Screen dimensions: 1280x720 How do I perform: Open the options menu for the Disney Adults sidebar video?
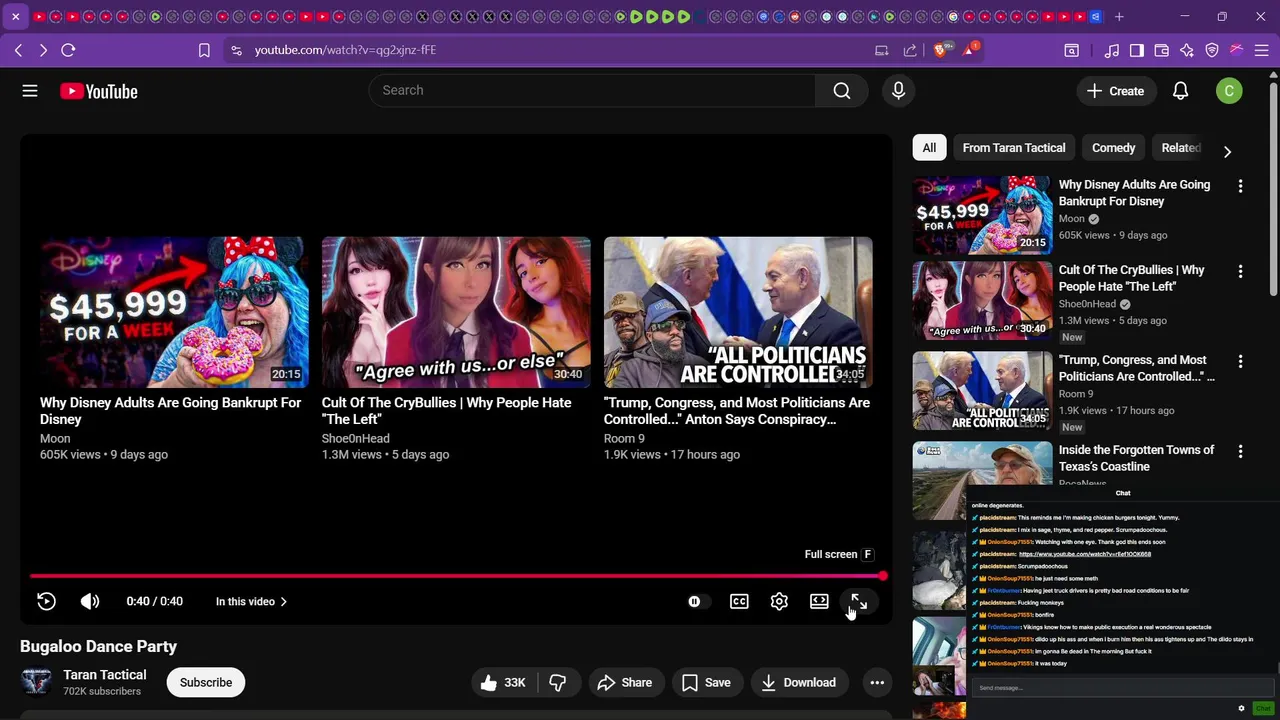(1240, 186)
